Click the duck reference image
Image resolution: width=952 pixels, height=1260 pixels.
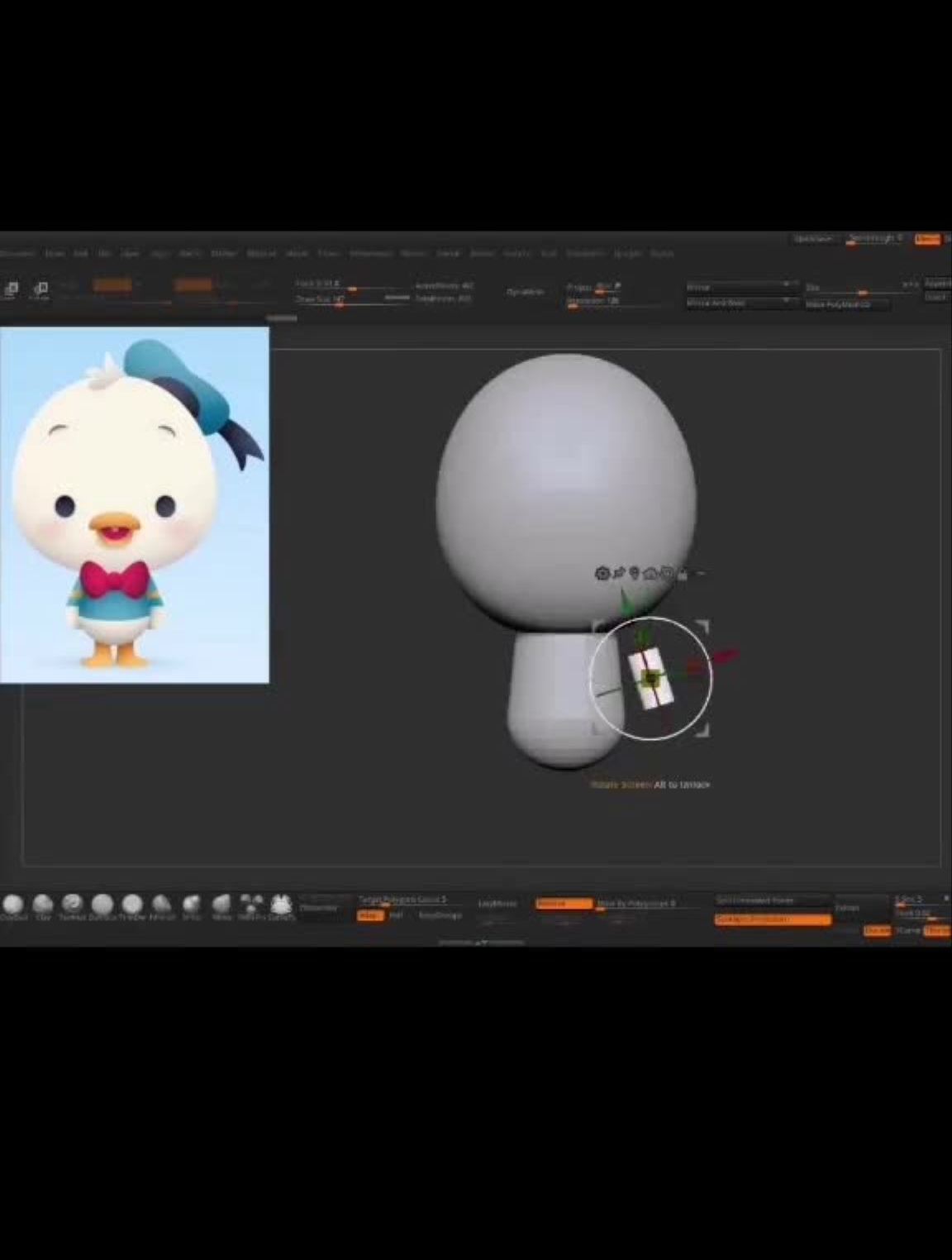(134, 505)
